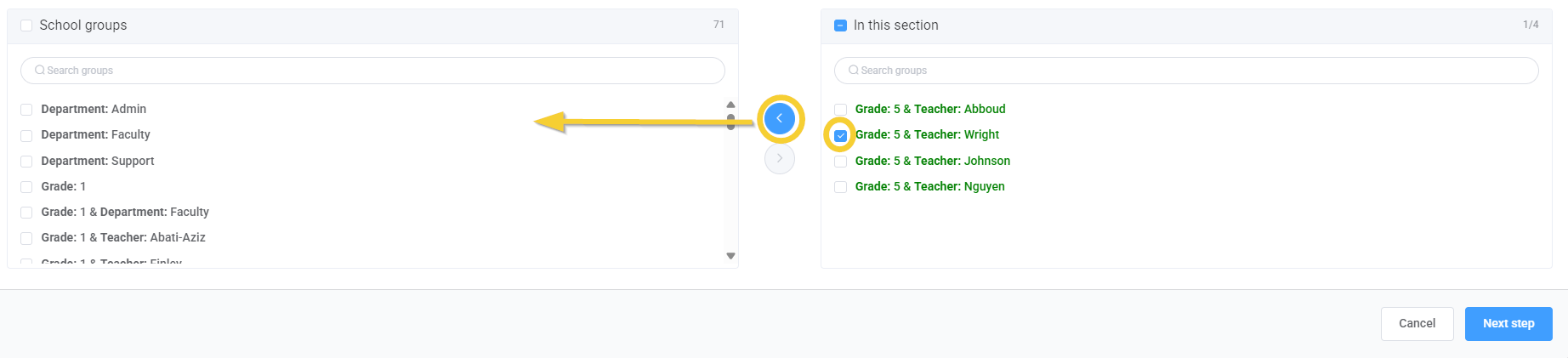Image resolution: width=1568 pixels, height=358 pixels.
Task: Click the blue move-left arrow button
Action: coord(779,118)
